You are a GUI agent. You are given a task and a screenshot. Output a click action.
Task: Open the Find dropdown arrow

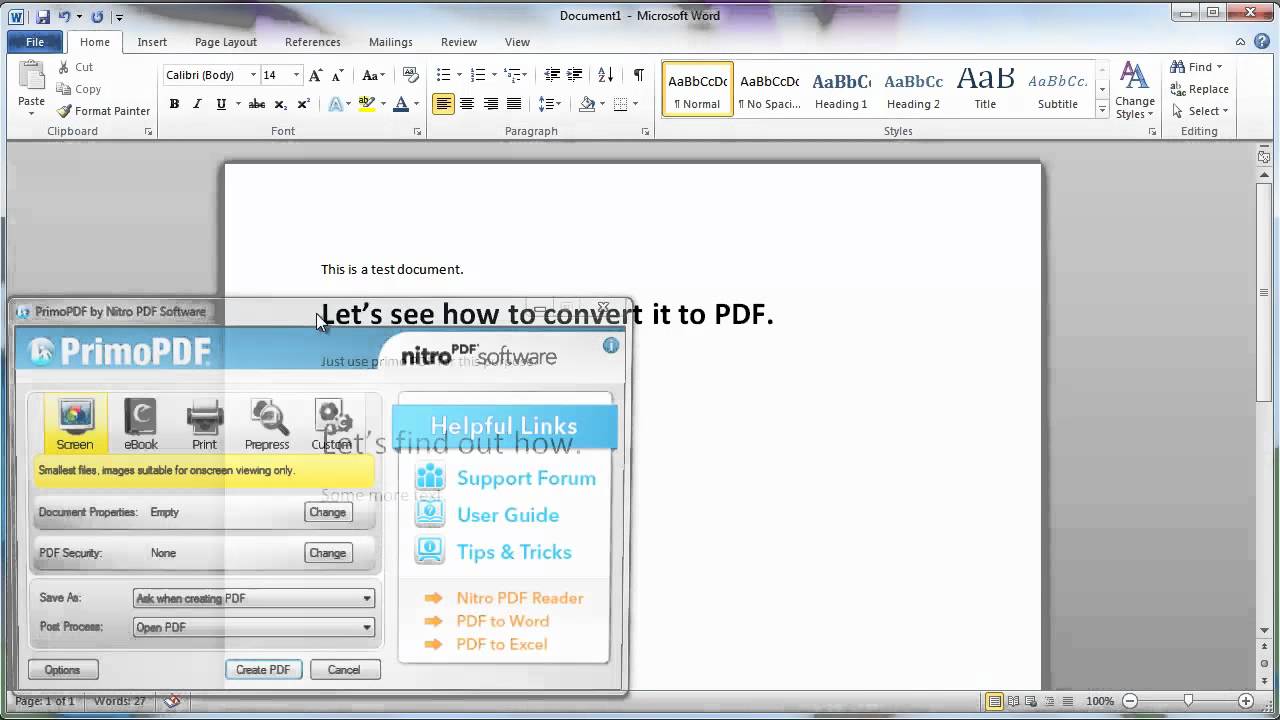pos(1220,67)
